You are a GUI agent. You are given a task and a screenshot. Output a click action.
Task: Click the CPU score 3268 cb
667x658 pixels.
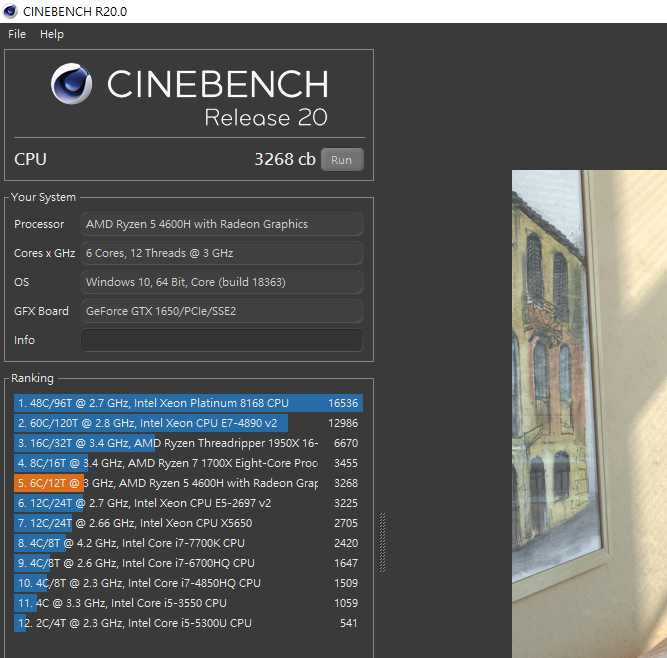click(285, 160)
